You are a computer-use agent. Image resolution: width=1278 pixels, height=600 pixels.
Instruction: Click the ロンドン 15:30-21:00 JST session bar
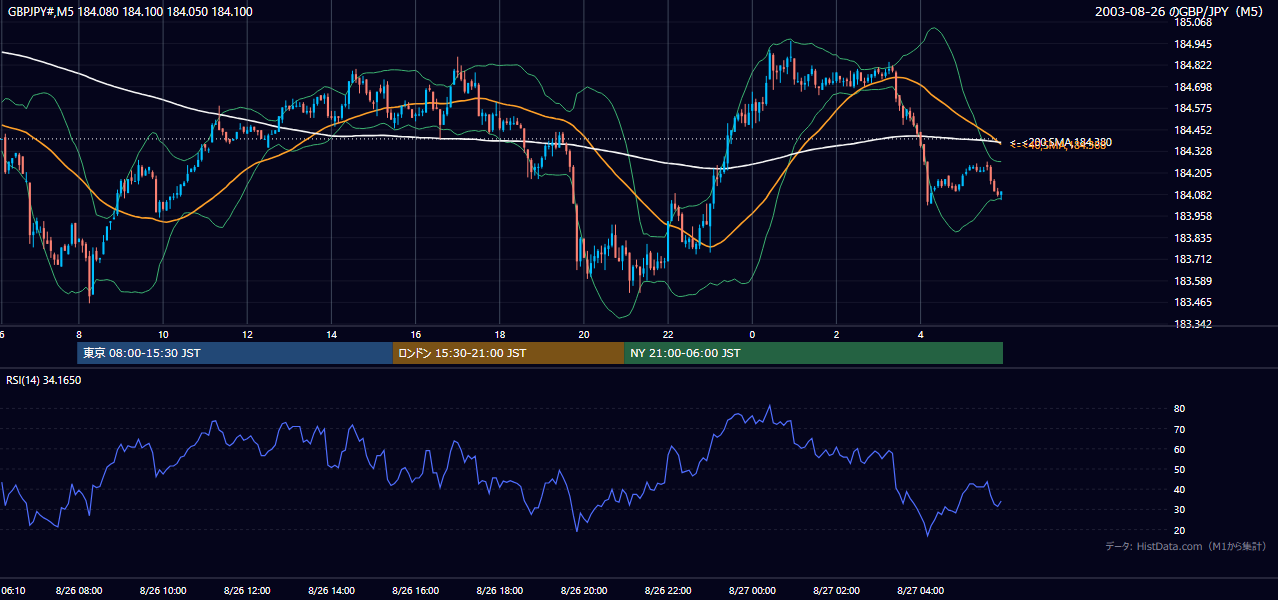(508, 353)
